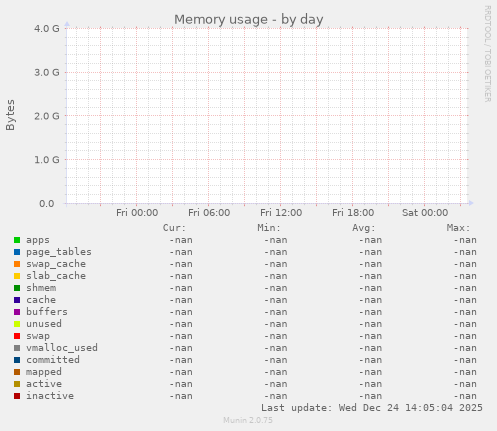
Task: Click the 'Fri 06:00' x-axis label
Action: pos(209,213)
